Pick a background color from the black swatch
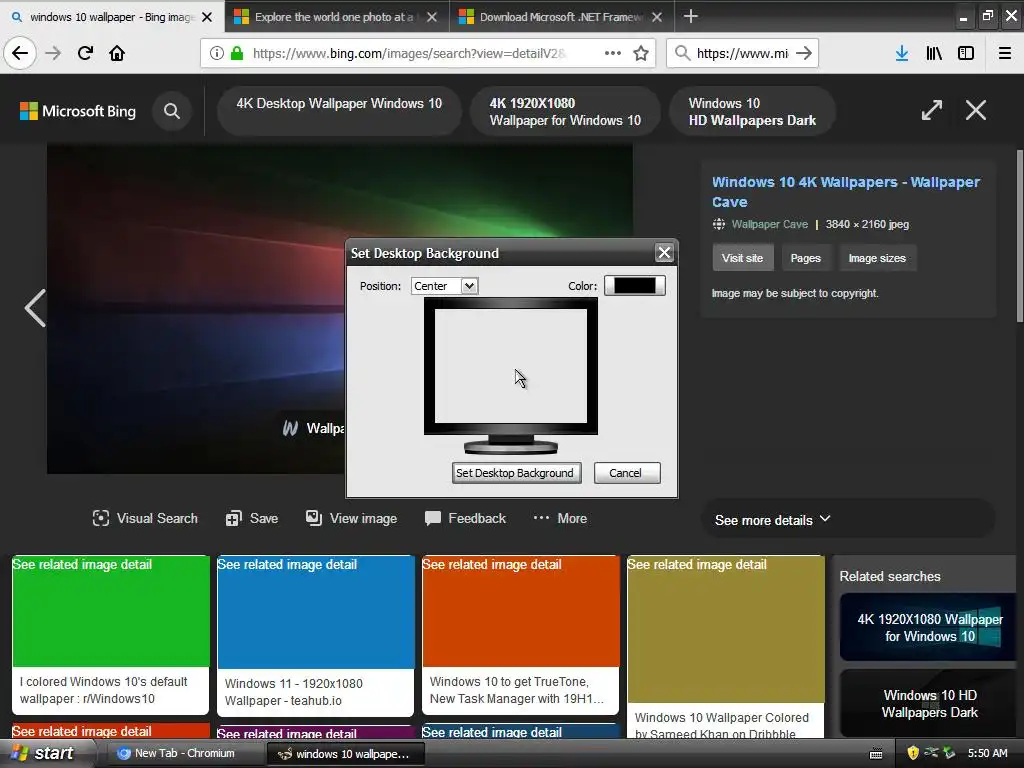Image resolution: width=1024 pixels, height=768 pixels. pyautogui.click(x=635, y=286)
